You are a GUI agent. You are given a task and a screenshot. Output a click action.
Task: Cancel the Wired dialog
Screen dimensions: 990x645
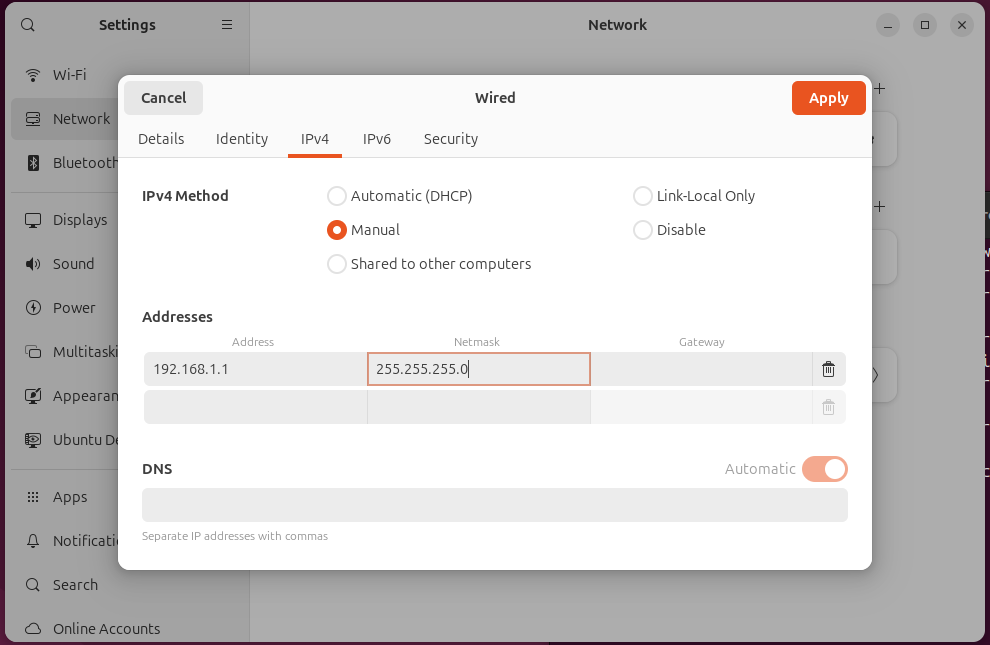(163, 98)
